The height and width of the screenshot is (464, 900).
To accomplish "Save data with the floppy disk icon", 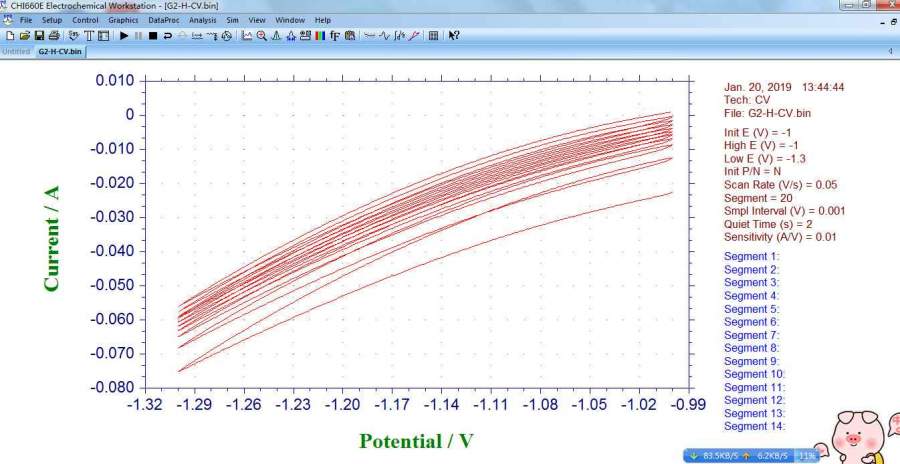I will (x=39, y=36).
